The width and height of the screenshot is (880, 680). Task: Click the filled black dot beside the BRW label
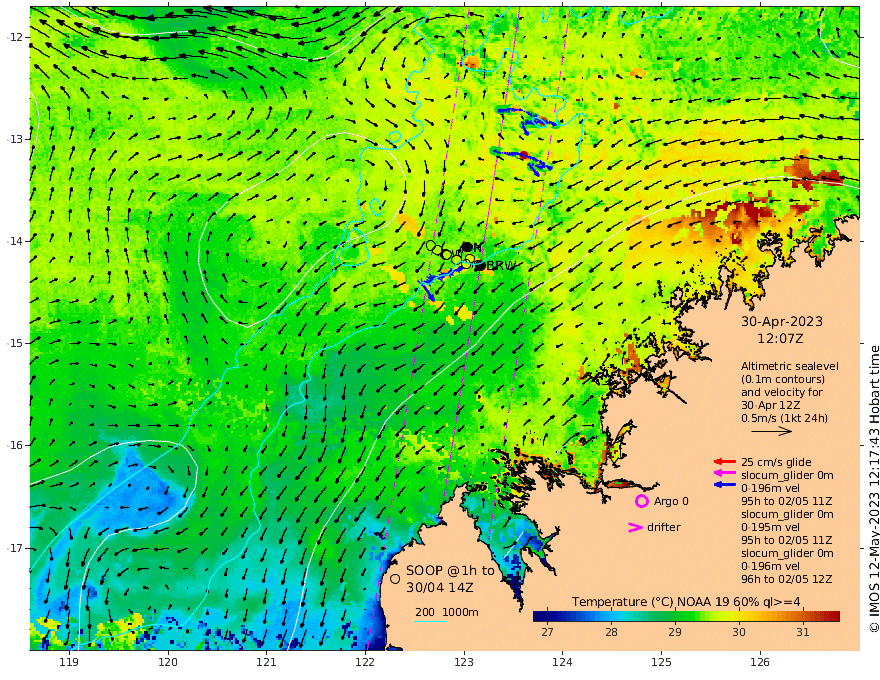pyautogui.click(x=480, y=267)
